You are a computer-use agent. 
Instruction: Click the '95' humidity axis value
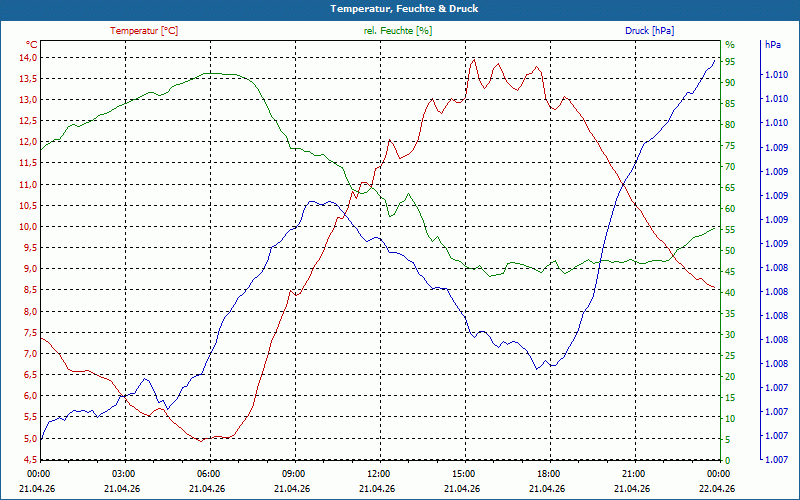click(x=730, y=62)
